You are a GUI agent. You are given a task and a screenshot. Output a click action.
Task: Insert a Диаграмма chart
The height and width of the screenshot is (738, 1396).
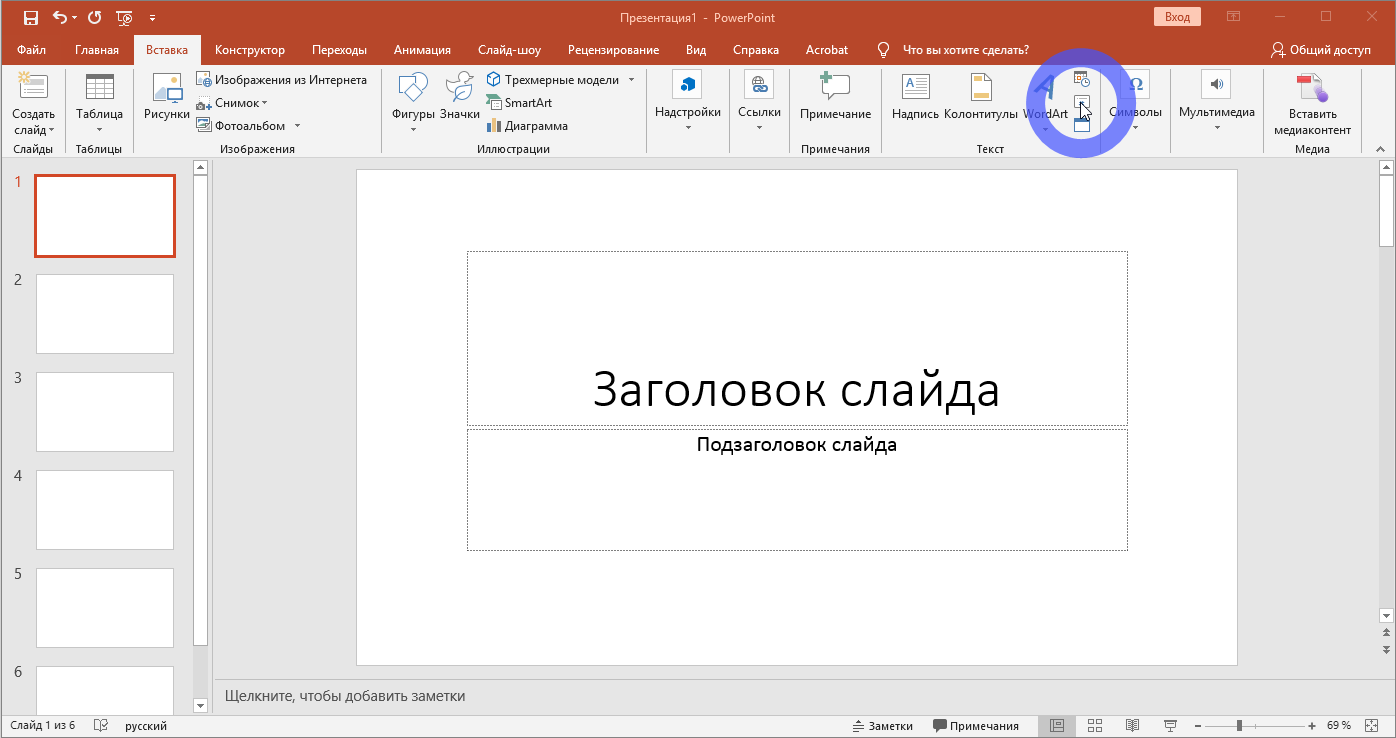(x=527, y=126)
